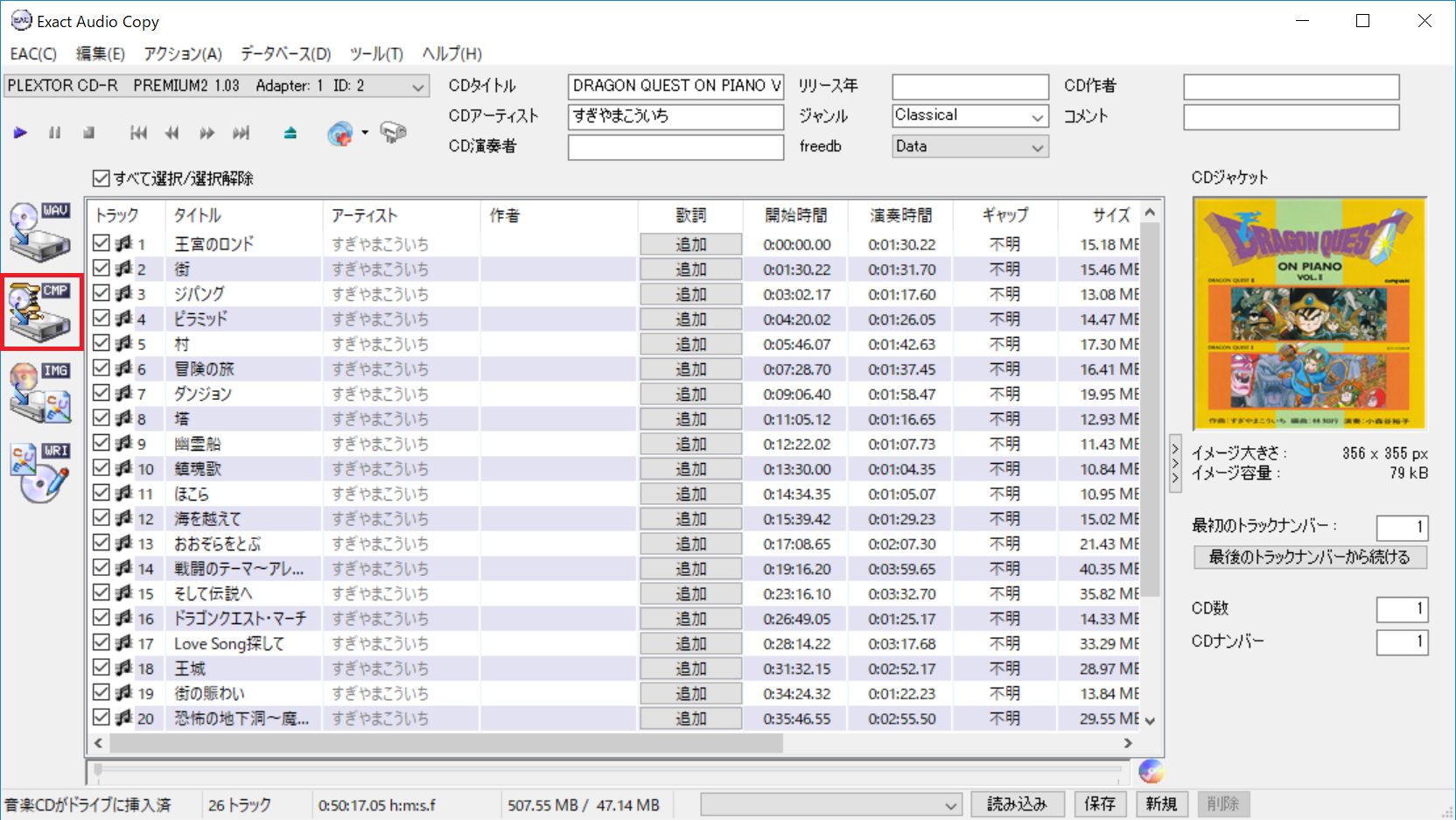The height and width of the screenshot is (820, 1456).
Task: Click the Exact Audio Copy title bar icon
Action: click(x=21, y=21)
